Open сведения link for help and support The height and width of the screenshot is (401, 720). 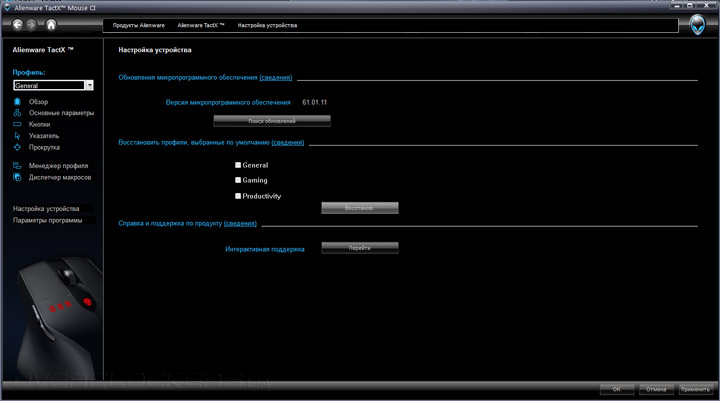pos(240,223)
